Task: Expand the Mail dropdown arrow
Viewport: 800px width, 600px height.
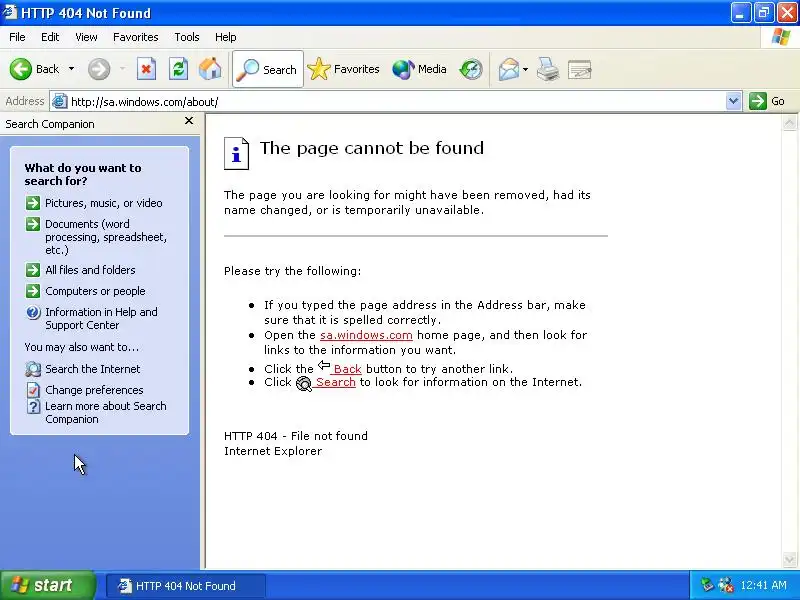Action: 526,69
